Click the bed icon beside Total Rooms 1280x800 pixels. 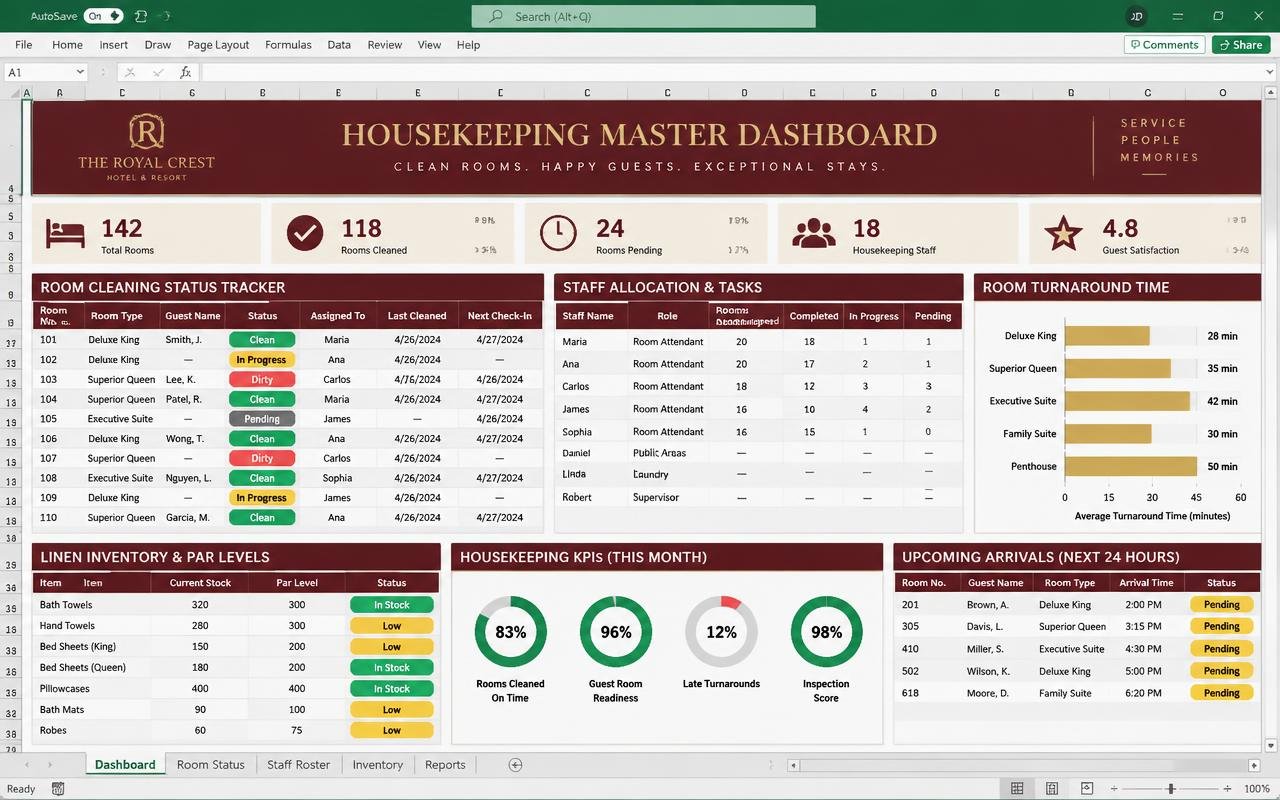[66, 233]
